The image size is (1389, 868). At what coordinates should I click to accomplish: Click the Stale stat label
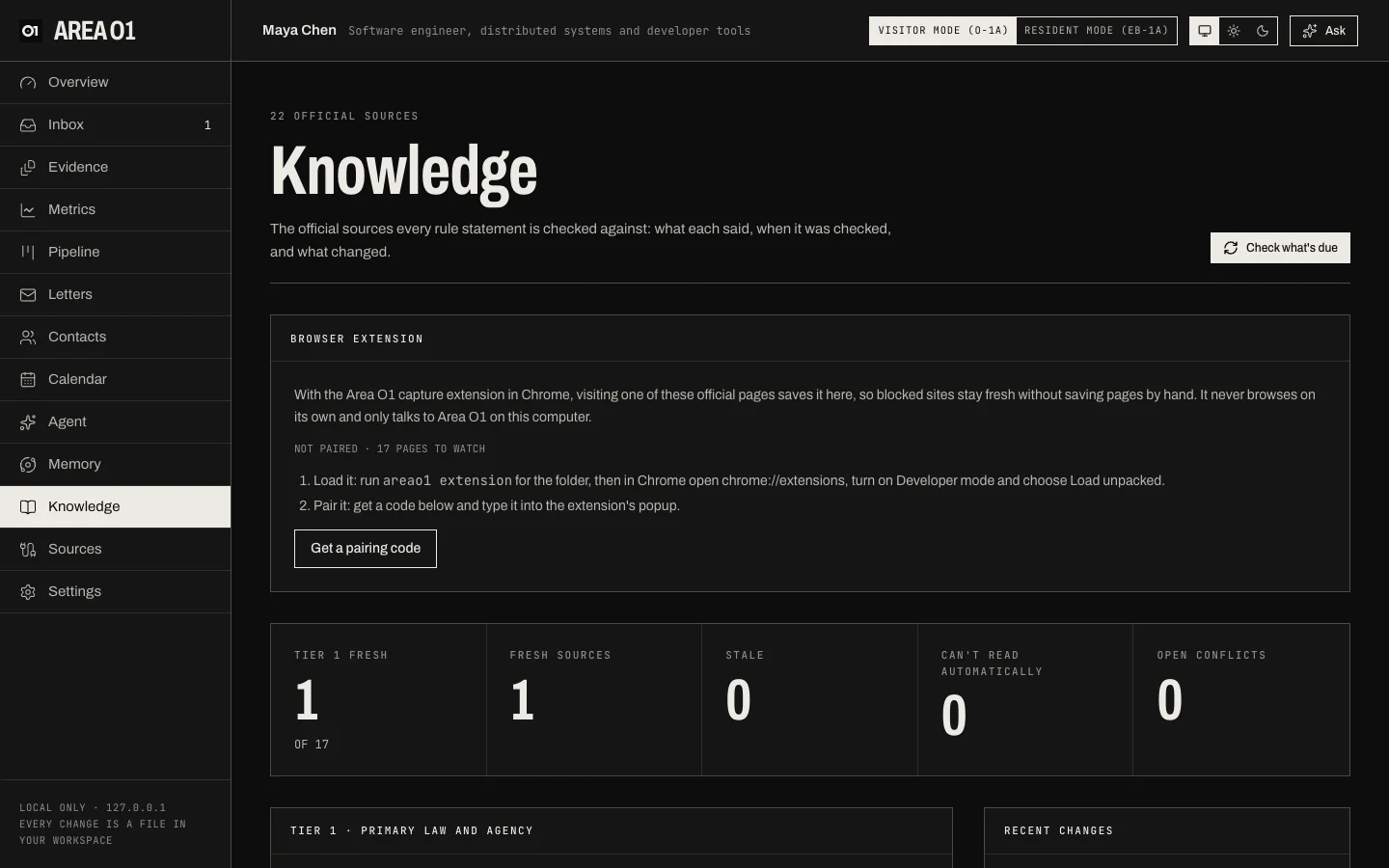(745, 656)
